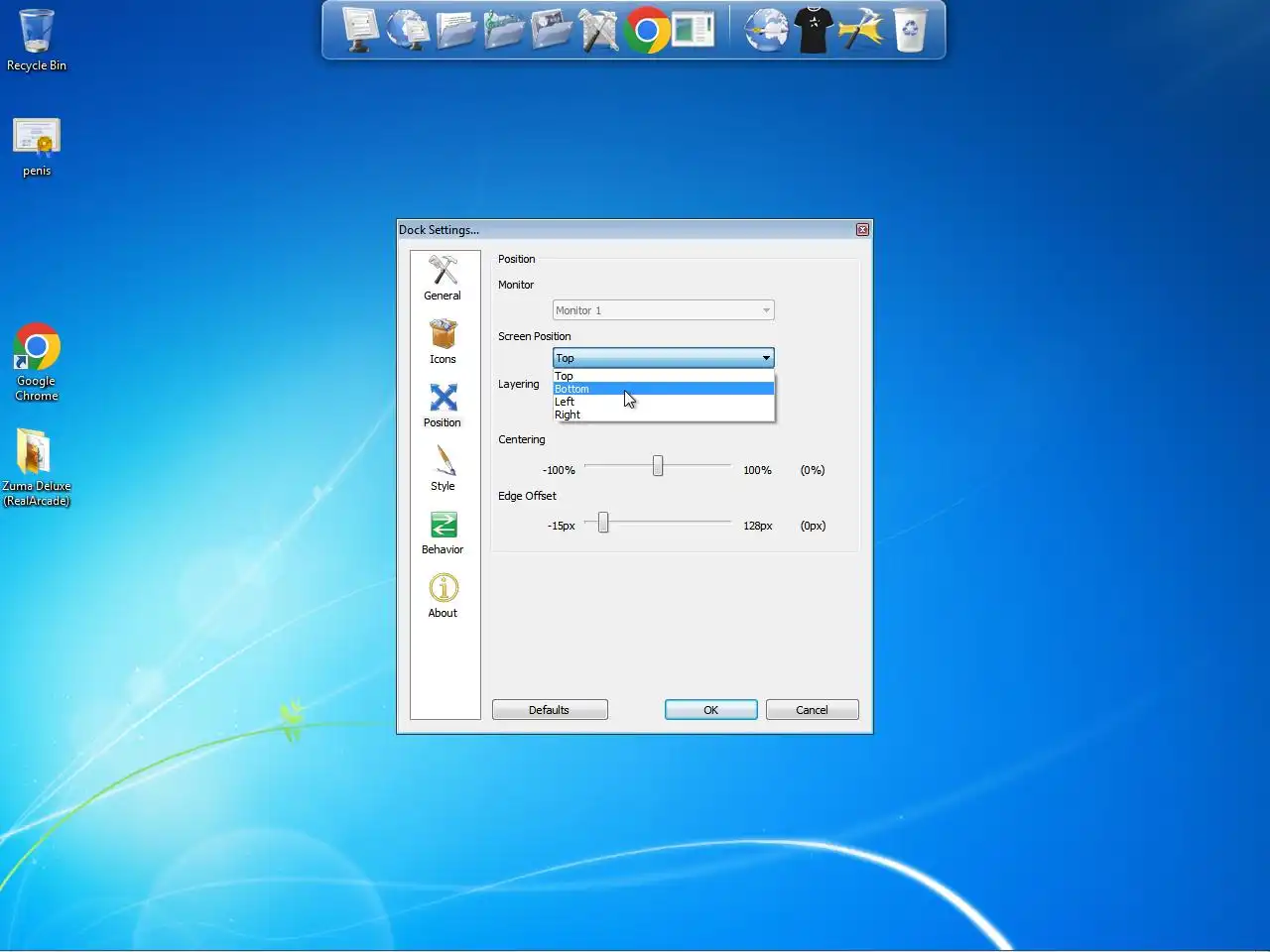This screenshot has width=1270, height=952.
Task: Choose Right in the position list
Action: click(663, 415)
